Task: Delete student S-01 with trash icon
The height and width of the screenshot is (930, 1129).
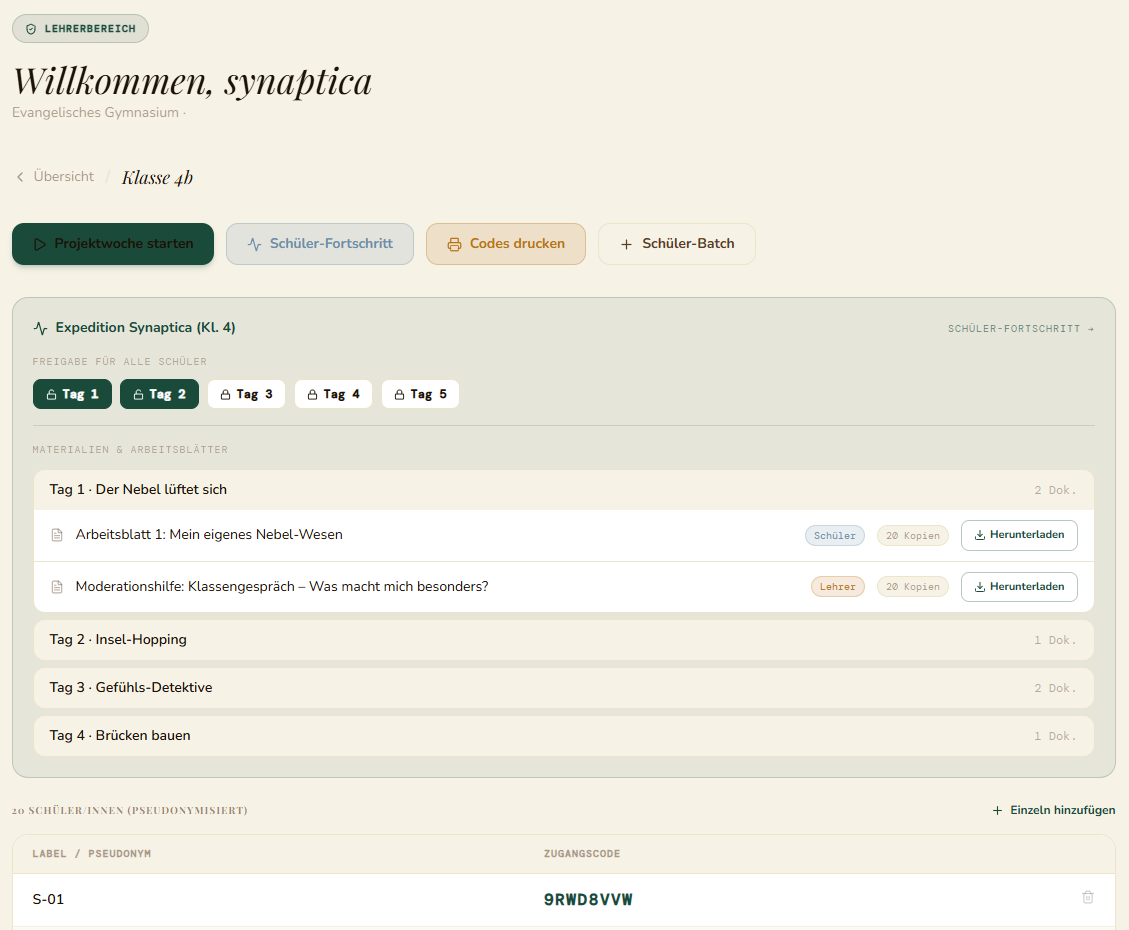Action: pyautogui.click(x=1088, y=897)
